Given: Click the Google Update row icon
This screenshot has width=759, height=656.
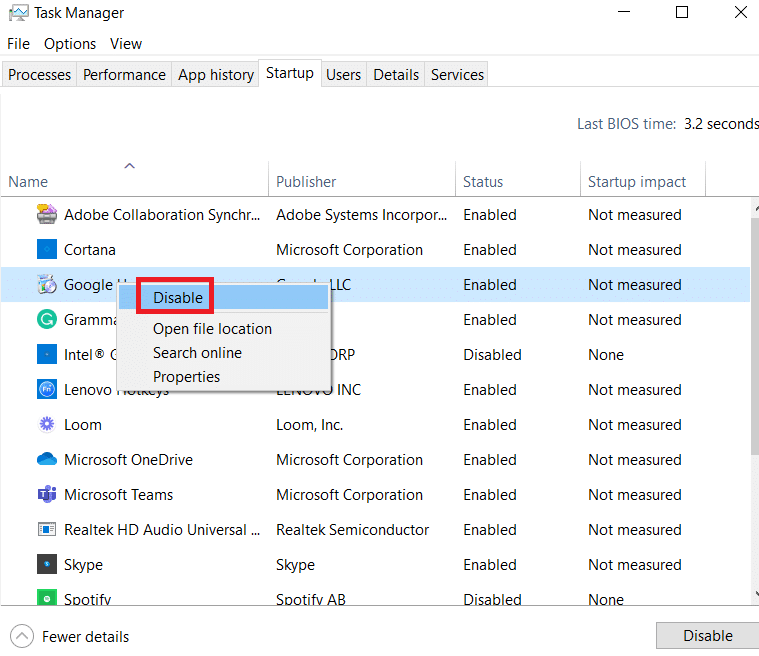Looking at the screenshot, I should click(47, 284).
